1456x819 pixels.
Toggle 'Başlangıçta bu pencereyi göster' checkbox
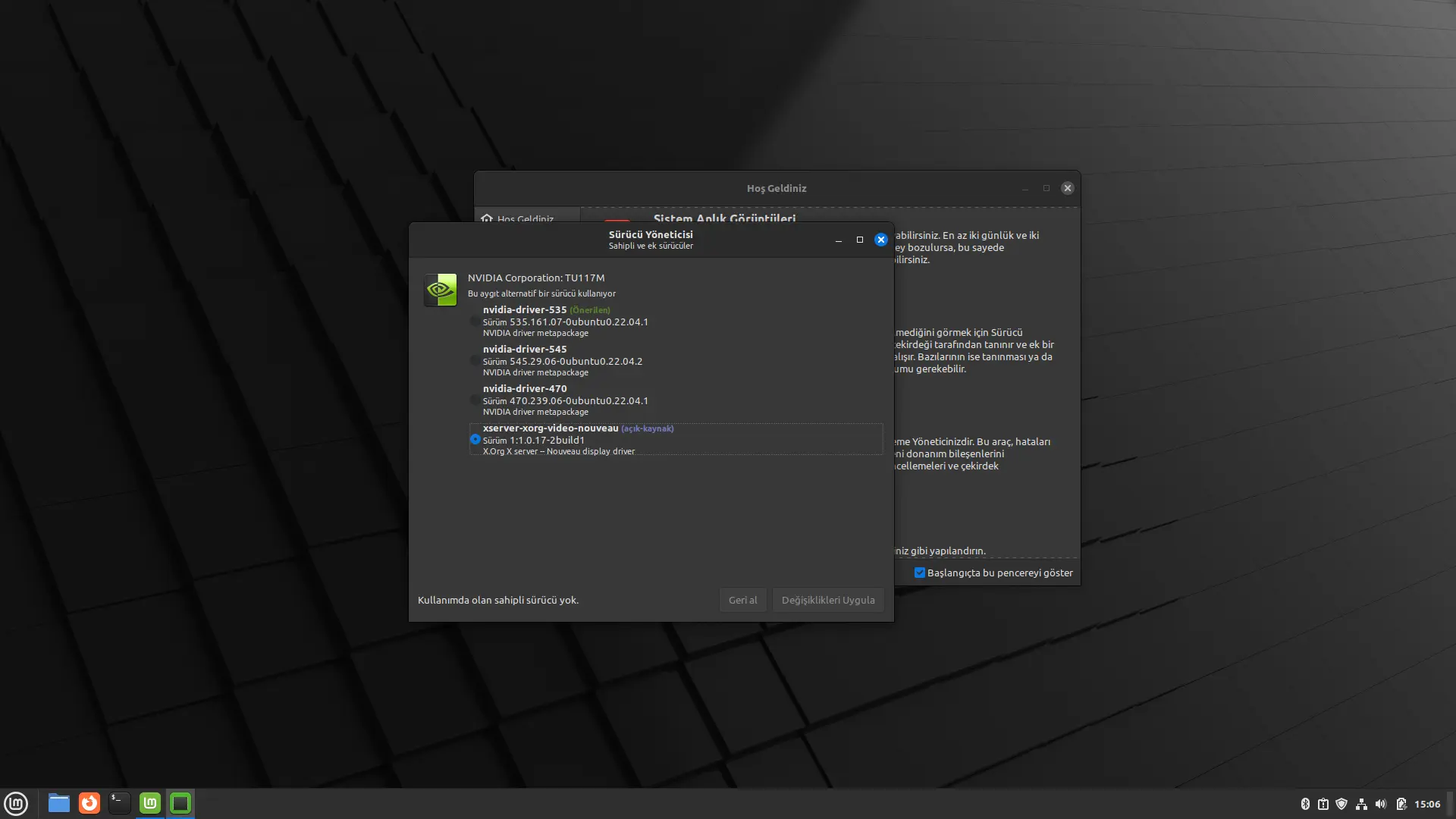click(x=920, y=573)
